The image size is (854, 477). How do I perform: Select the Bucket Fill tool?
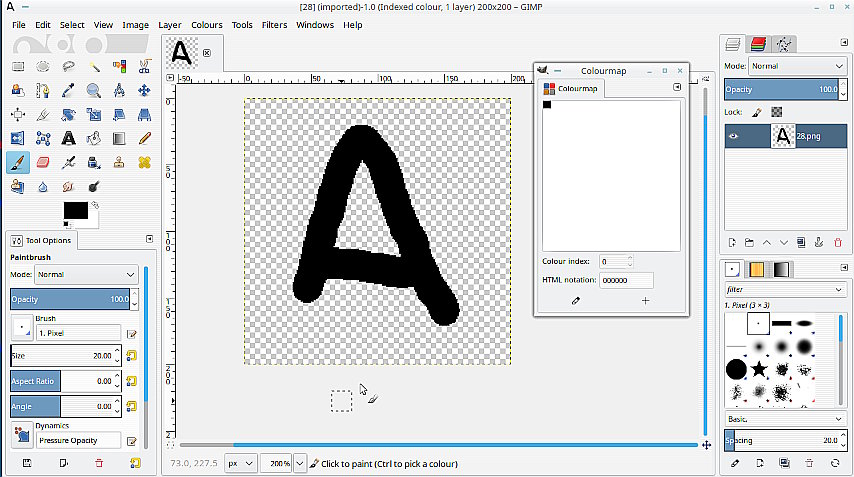94,138
